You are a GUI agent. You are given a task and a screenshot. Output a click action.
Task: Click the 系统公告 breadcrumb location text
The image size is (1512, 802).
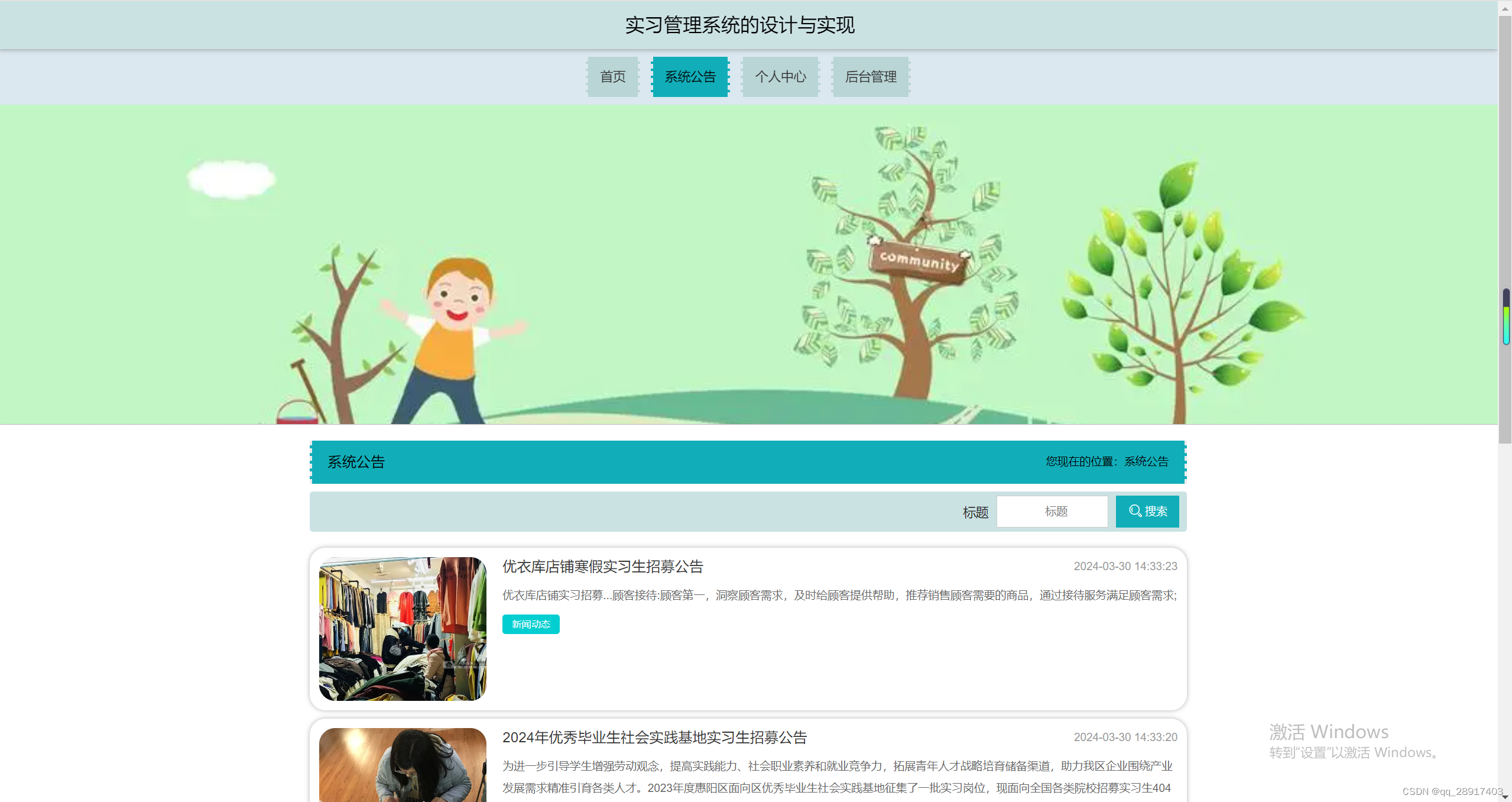[1146, 461]
